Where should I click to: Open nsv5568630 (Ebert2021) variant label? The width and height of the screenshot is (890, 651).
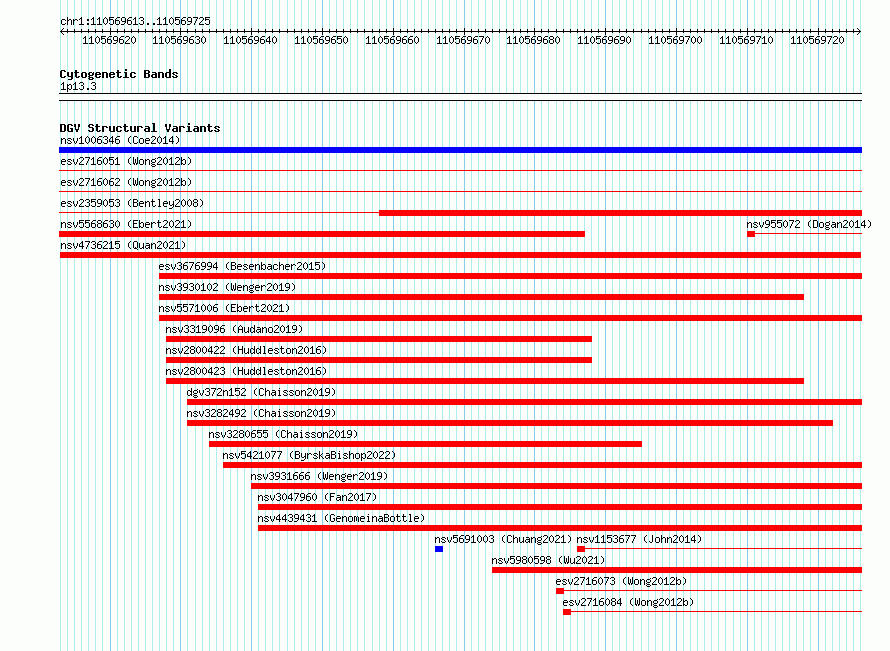(x=126, y=224)
